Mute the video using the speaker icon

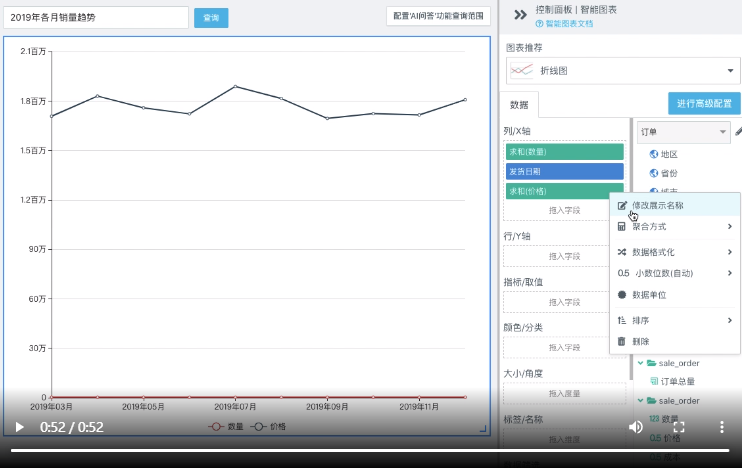point(636,427)
